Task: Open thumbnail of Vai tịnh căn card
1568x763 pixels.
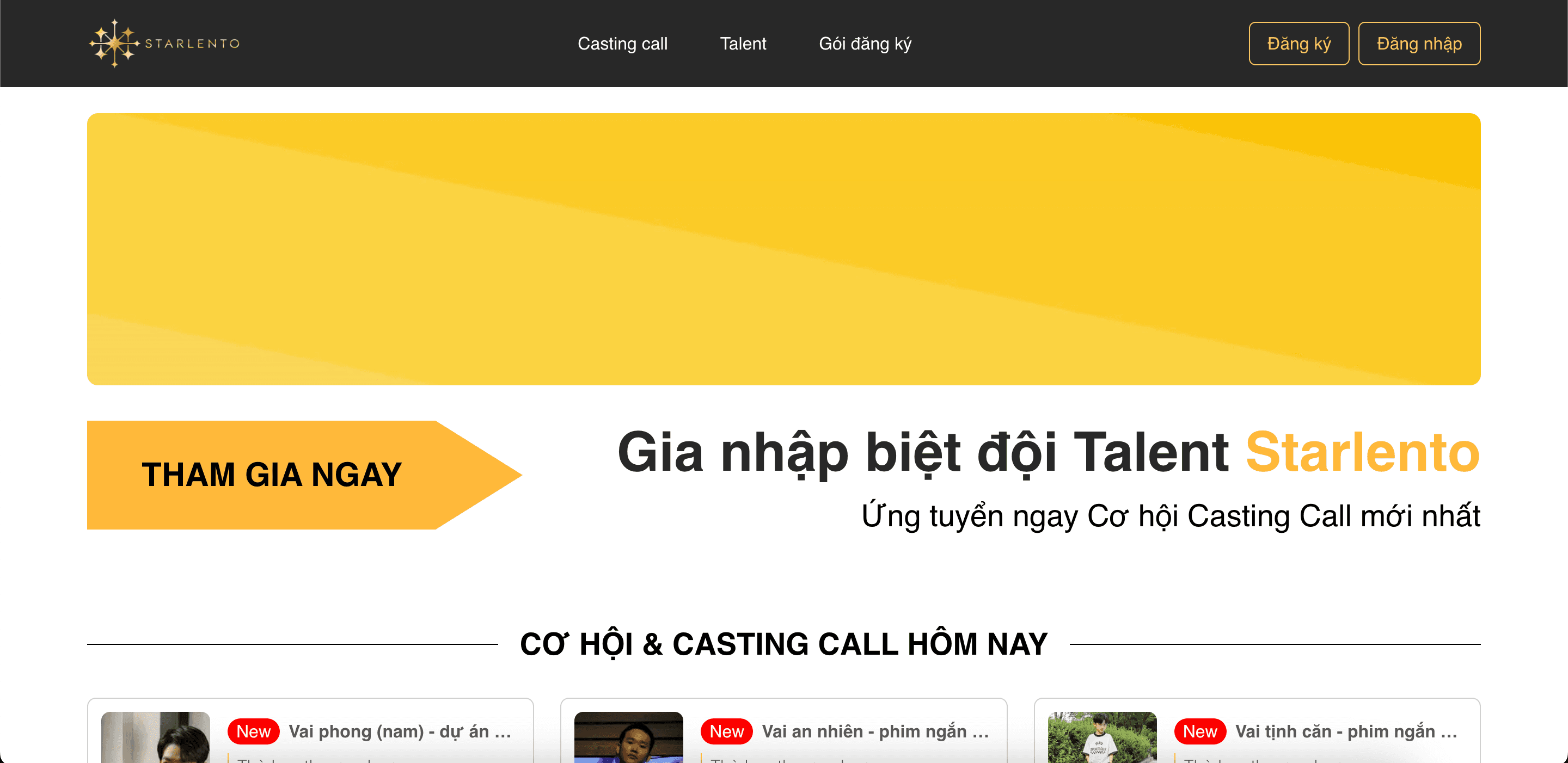Action: click(1102, 737)
